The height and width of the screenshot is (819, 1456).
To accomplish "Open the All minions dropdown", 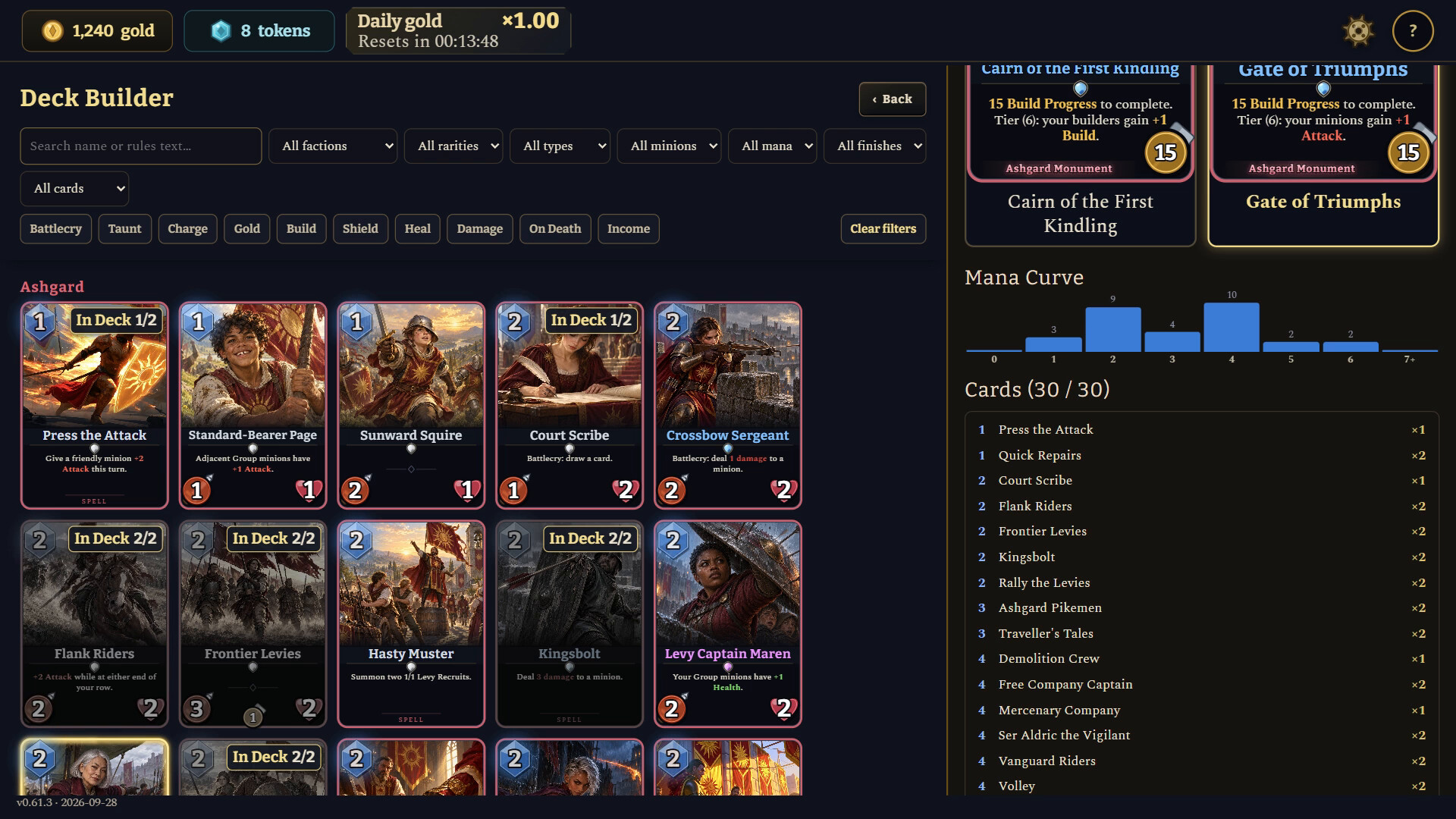I will [x=670, y=146].
